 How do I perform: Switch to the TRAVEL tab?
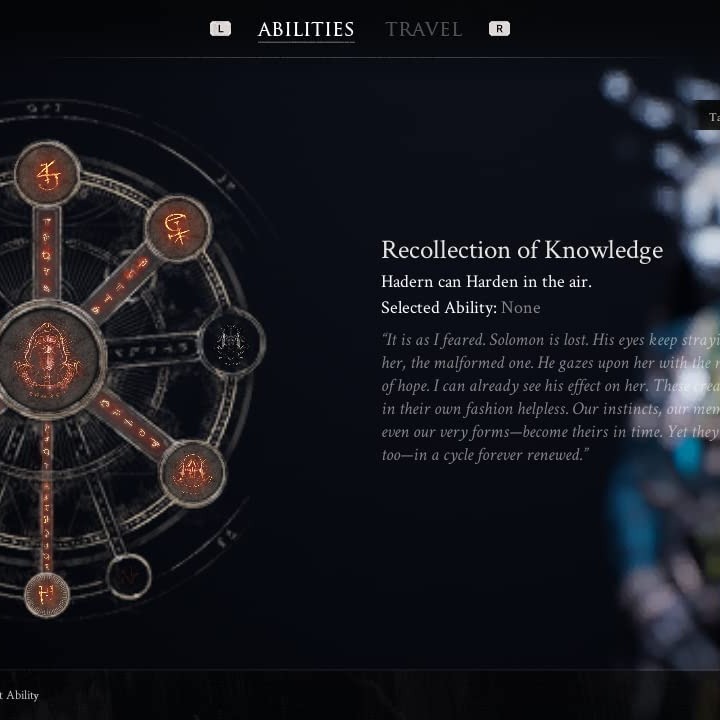tap(423, 29)
